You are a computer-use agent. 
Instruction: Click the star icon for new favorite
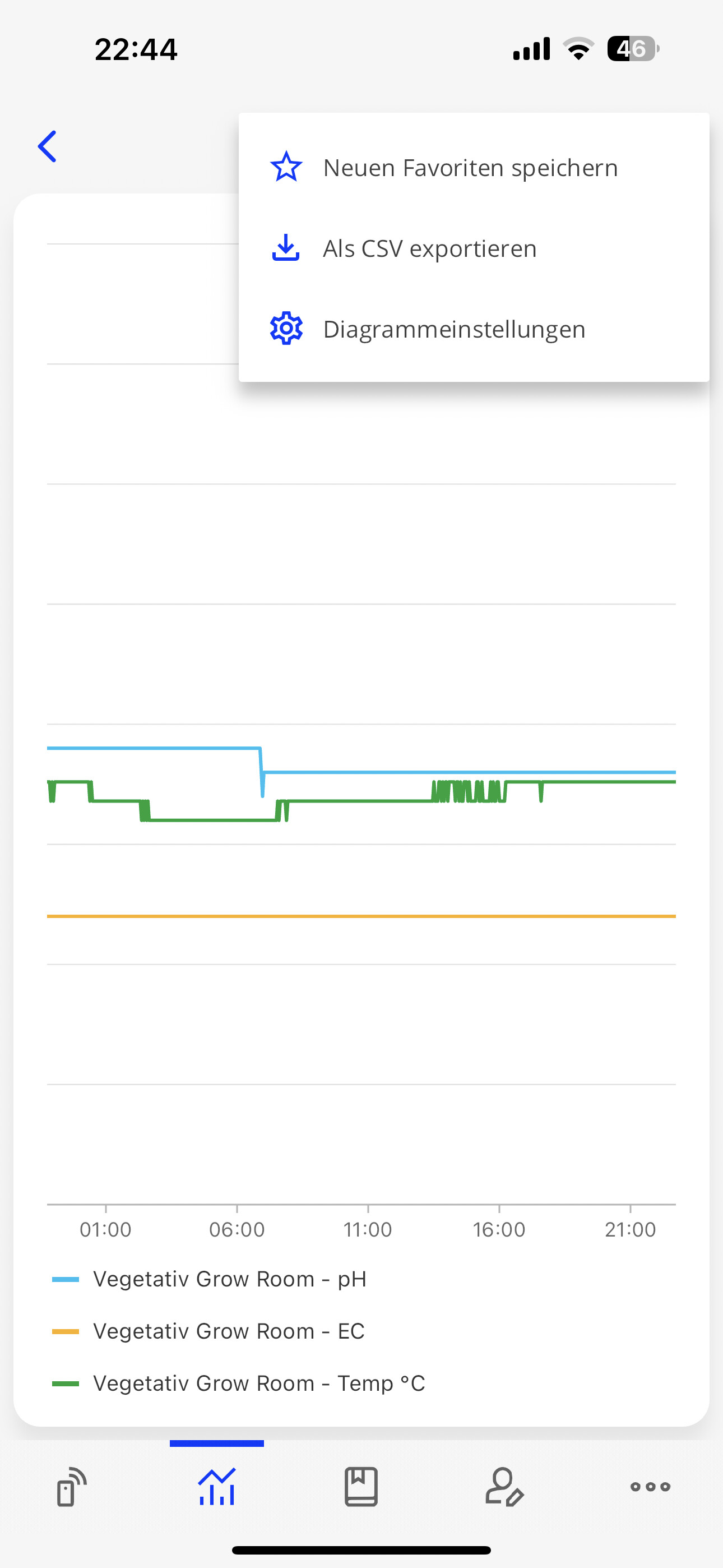286,167
